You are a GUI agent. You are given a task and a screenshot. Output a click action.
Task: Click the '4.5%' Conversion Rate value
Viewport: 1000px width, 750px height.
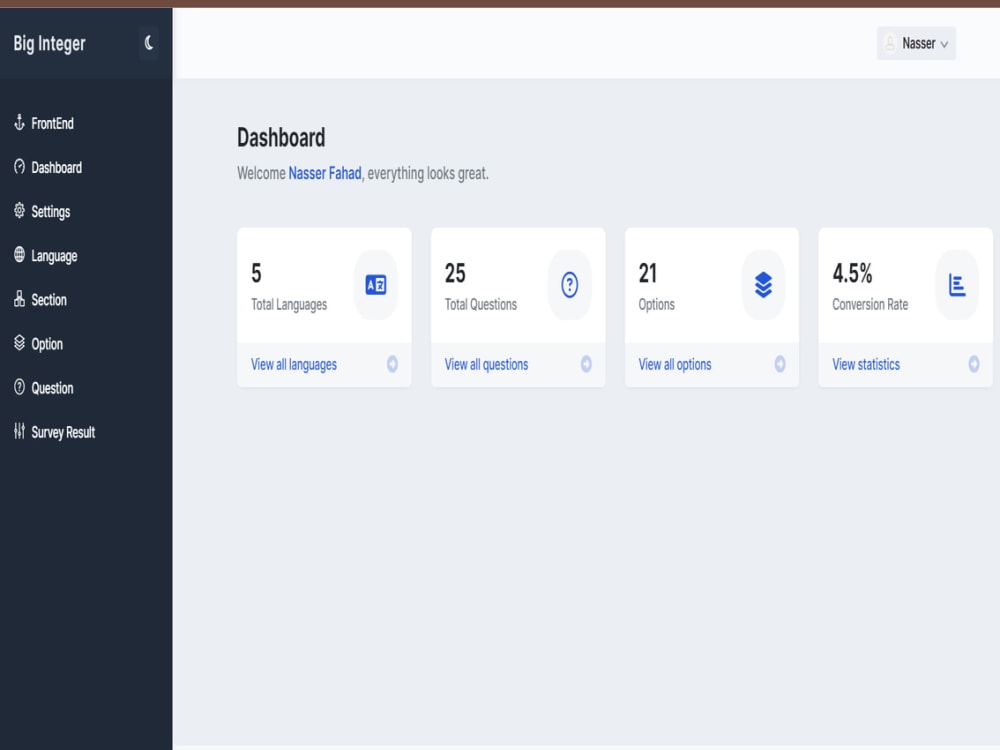(852, 274)
